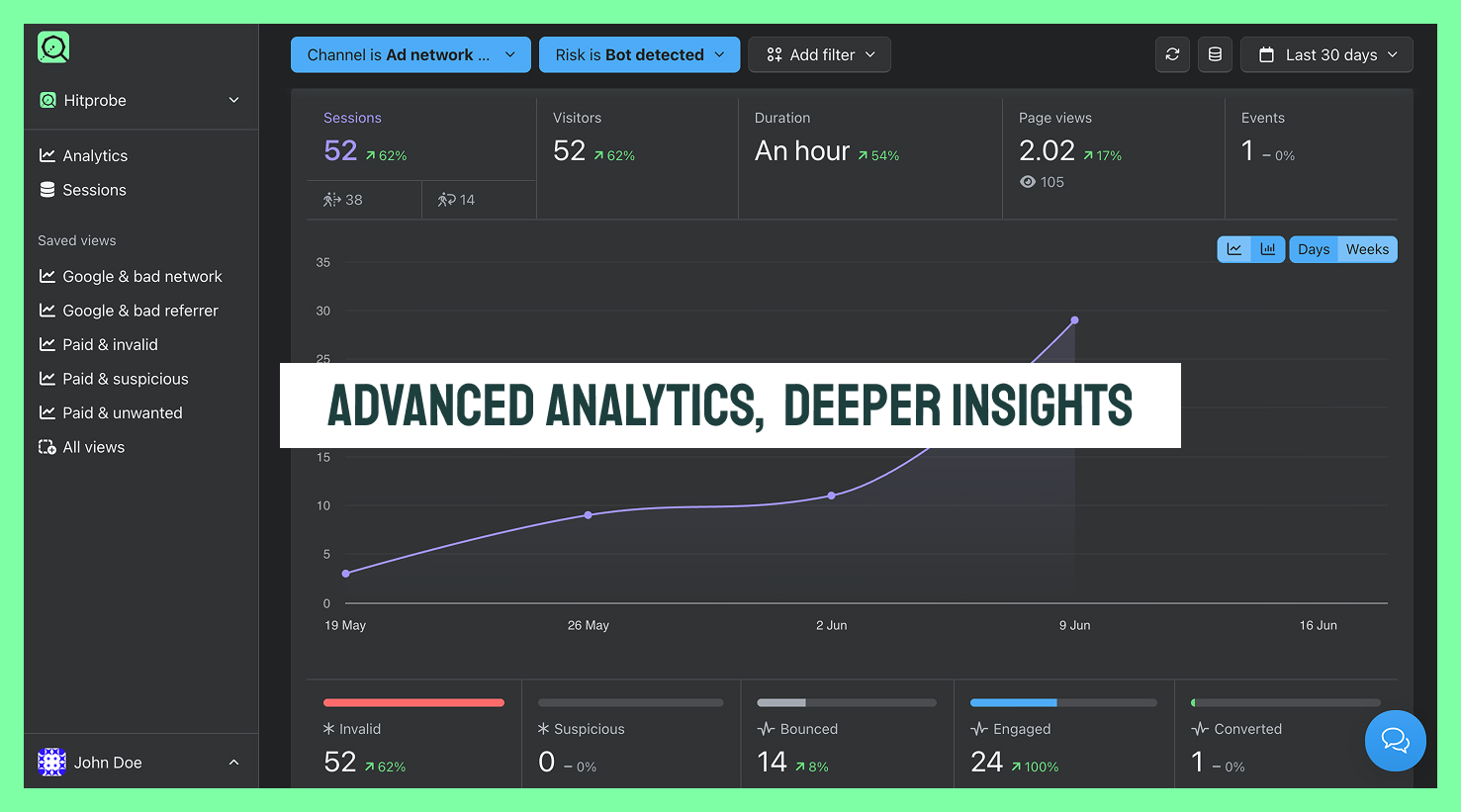Screen dimensions: 1461x812
Task: Click the new sessions icon beside 38
Action: tap(332, 200)
